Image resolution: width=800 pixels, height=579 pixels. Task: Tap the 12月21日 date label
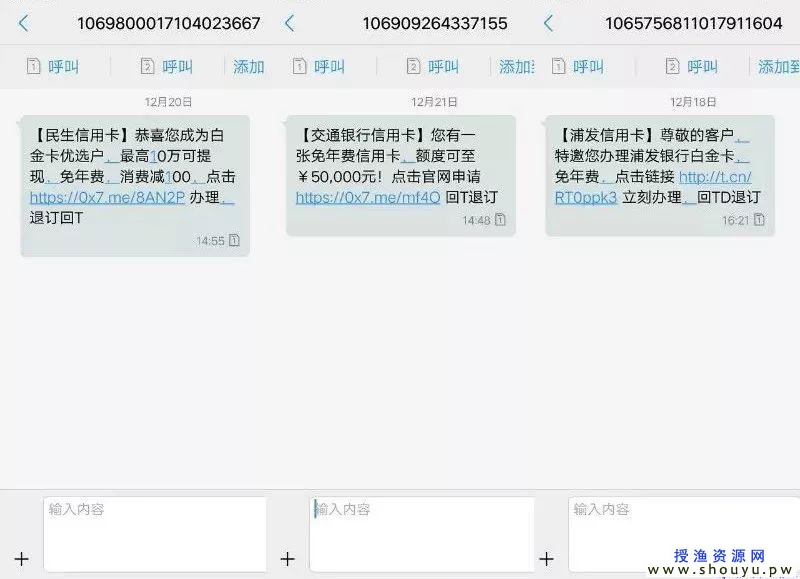(x=434, y=102)
